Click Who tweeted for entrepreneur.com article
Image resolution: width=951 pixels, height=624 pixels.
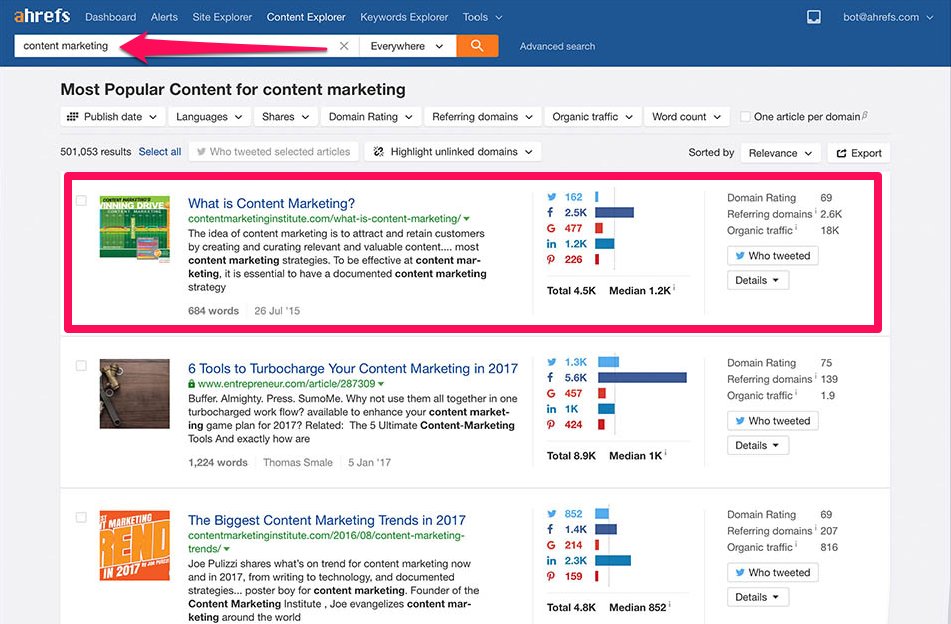point(773,421)
